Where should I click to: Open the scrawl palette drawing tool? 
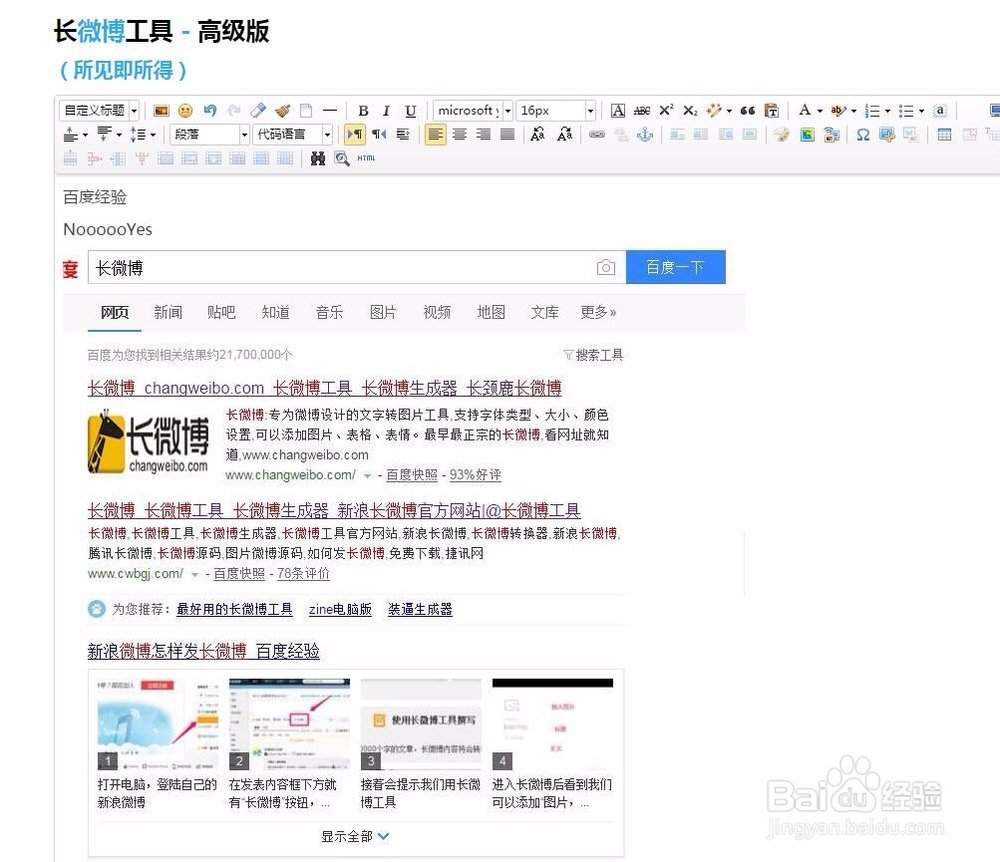coord(781,134)
